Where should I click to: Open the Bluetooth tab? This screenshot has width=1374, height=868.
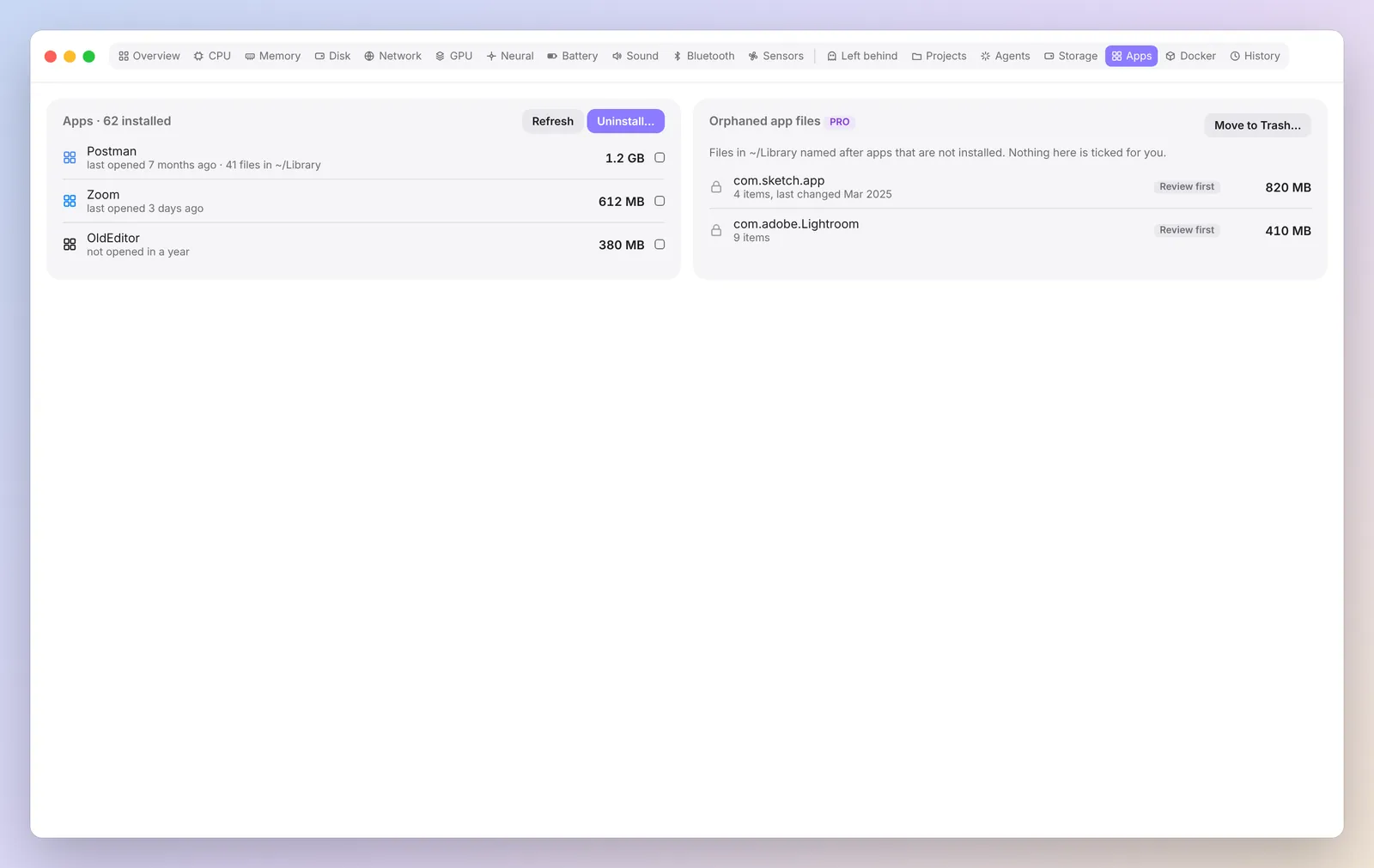(703, 56)
